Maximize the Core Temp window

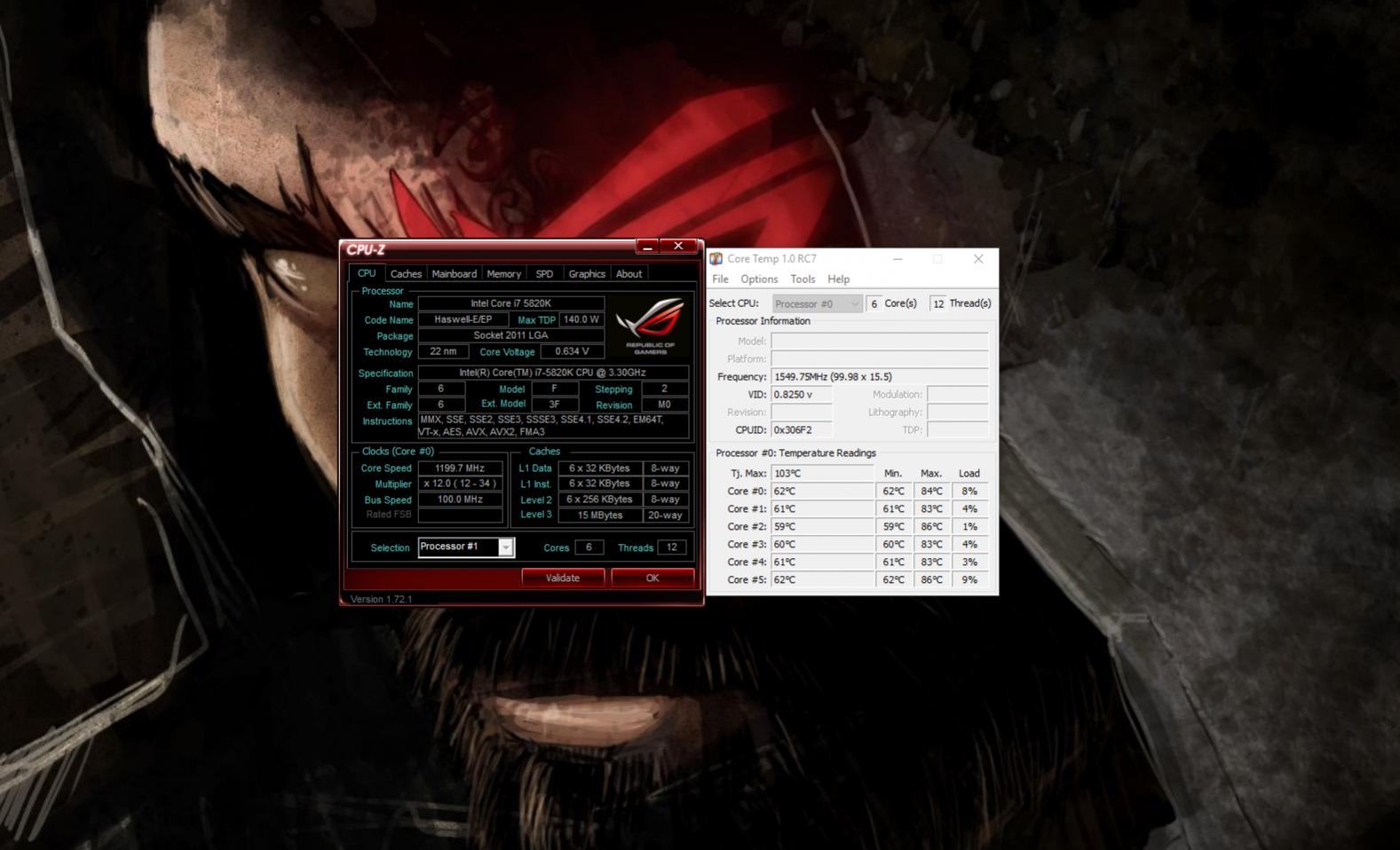click(937, 259)
